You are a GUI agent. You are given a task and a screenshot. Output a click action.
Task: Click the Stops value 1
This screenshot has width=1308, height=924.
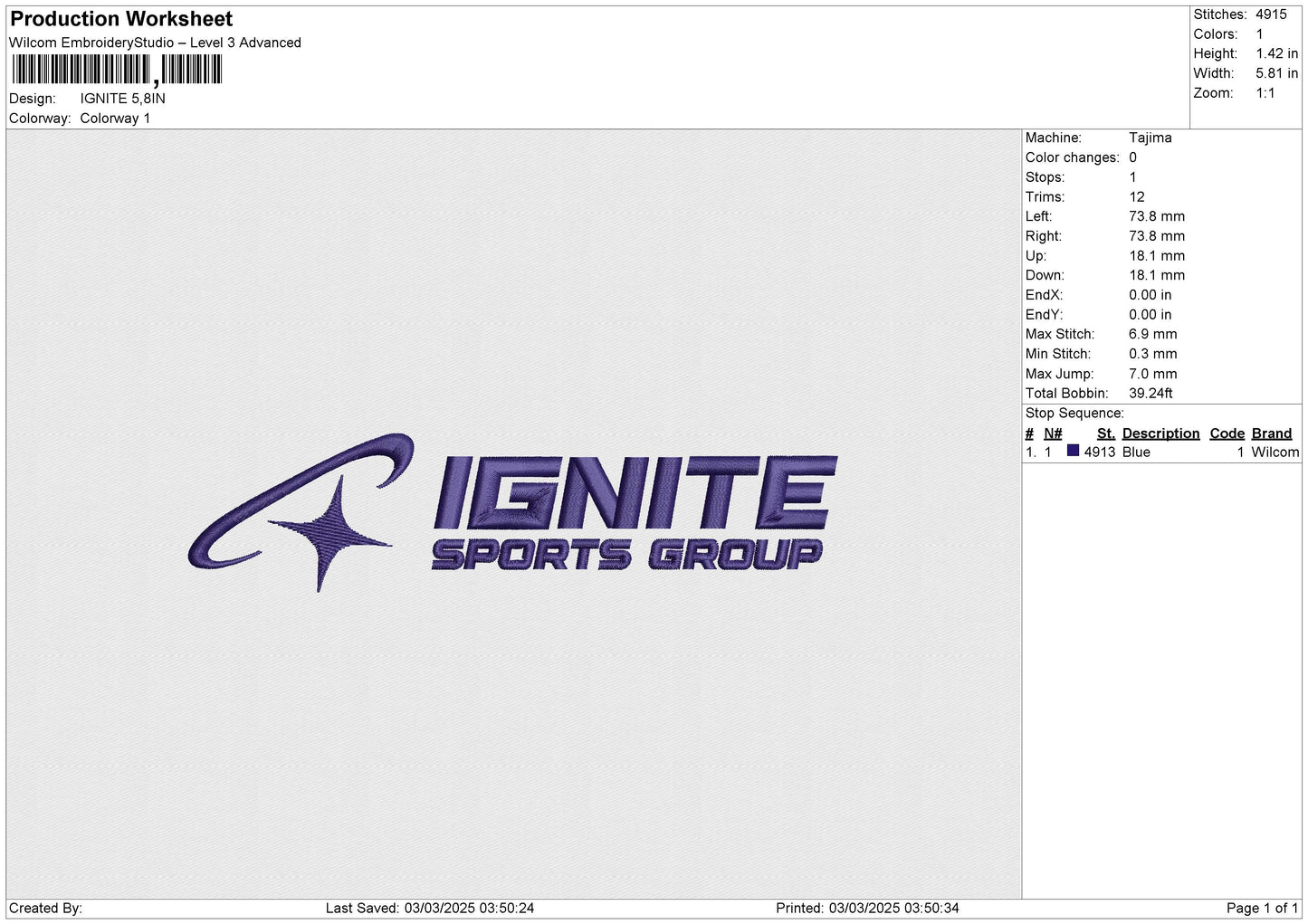1132,177
